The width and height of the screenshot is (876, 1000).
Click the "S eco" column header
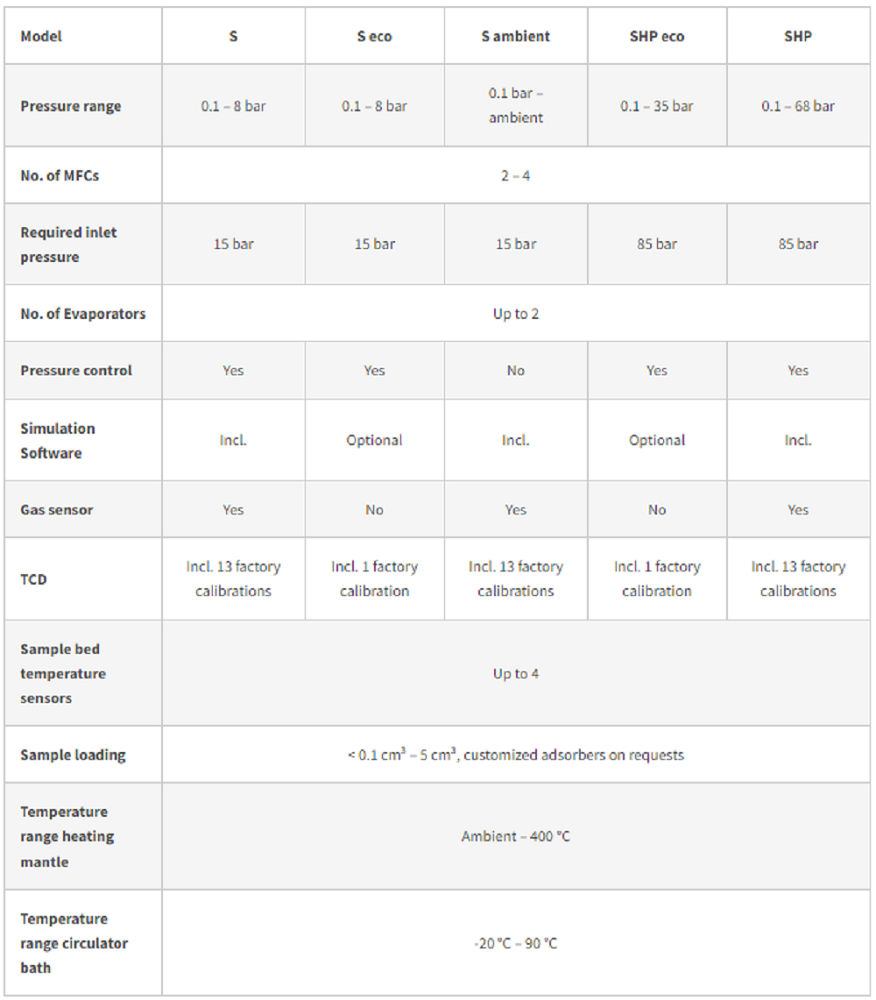tap(374, 36)
